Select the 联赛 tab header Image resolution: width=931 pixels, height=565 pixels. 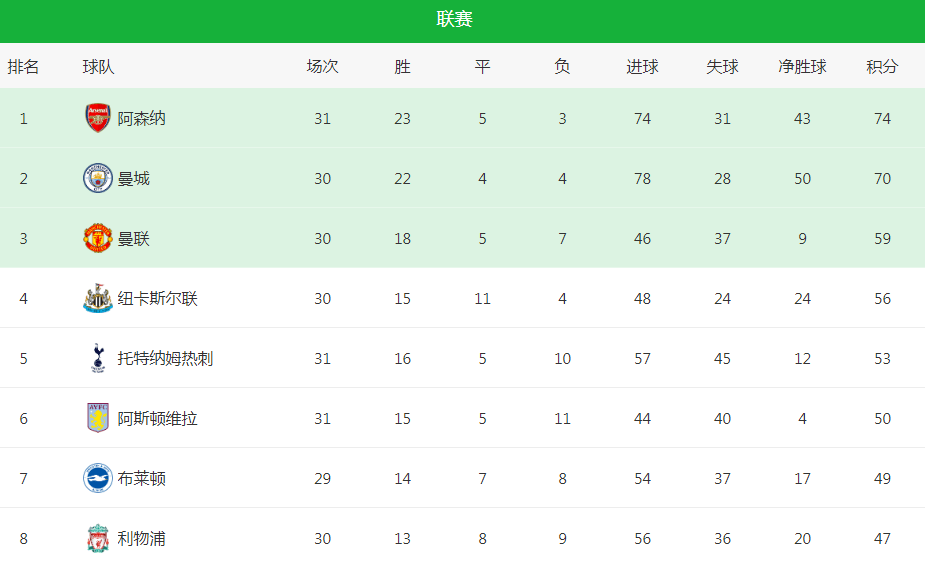point(454,19)
